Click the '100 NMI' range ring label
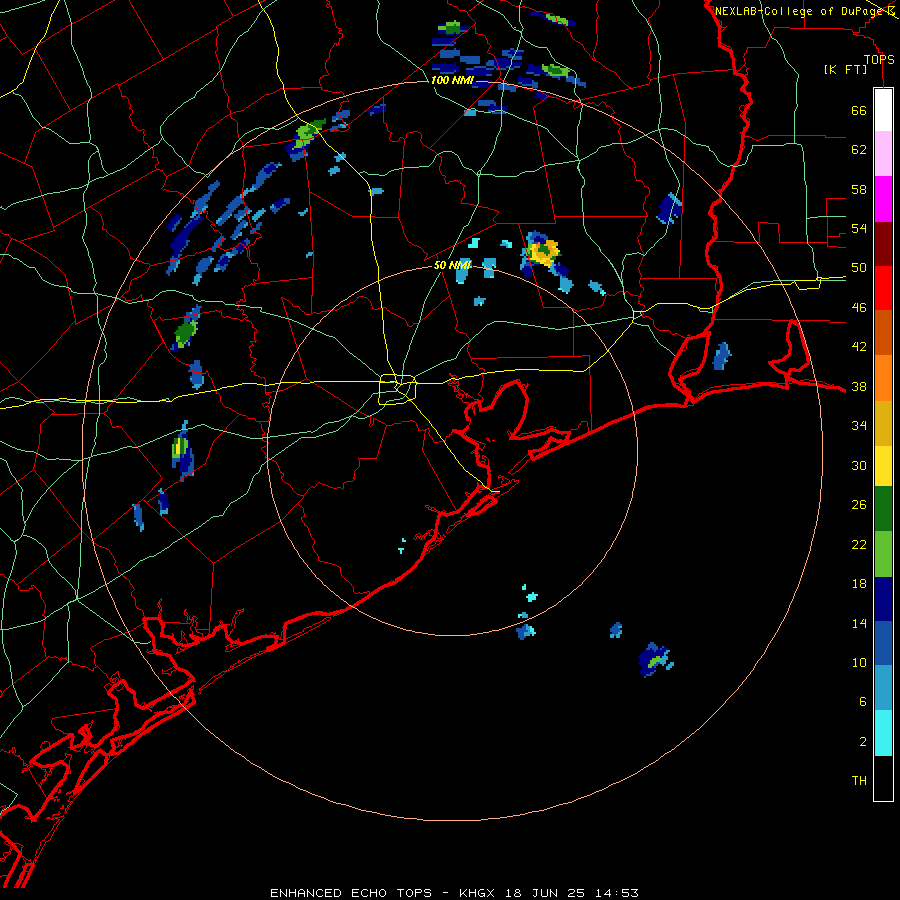900x900 pixels. 452,80
